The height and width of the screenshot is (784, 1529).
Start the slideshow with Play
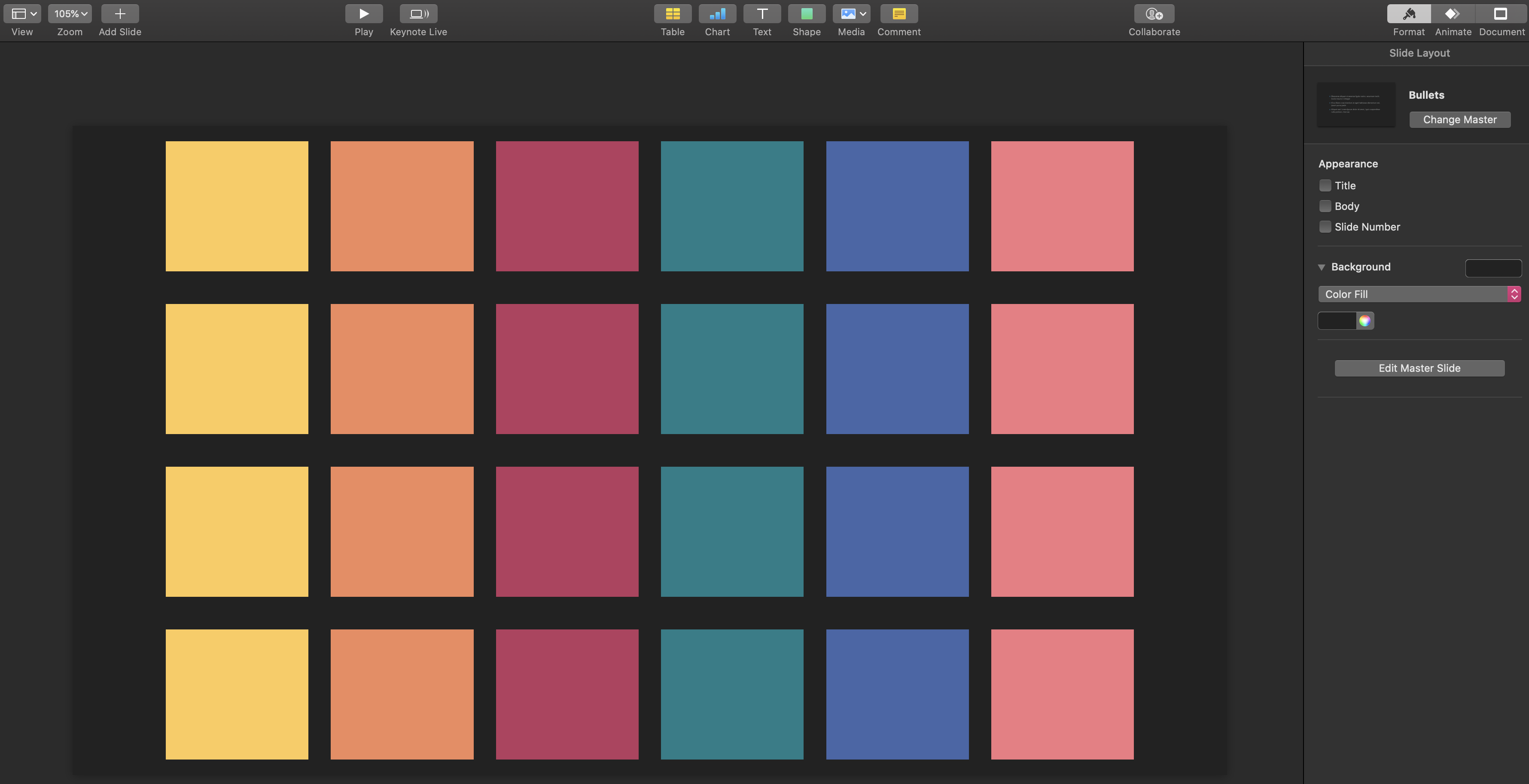click(364, 14)
